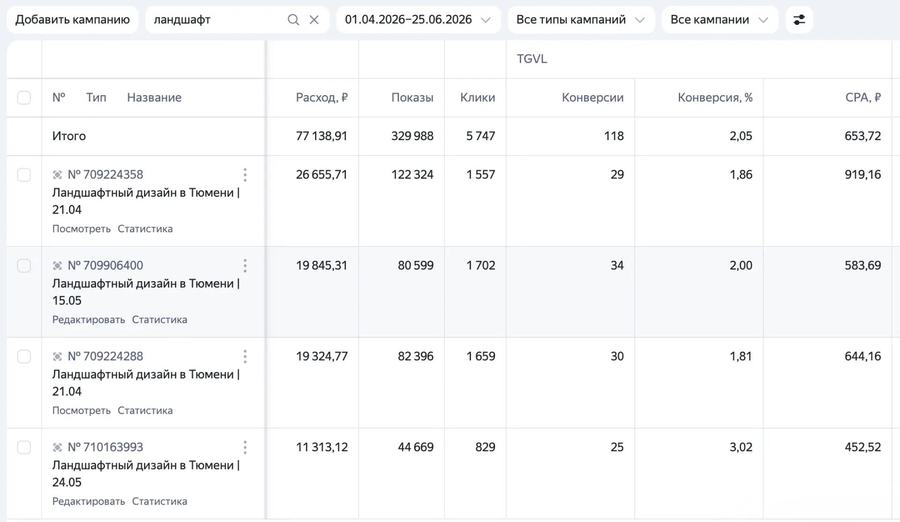The image size is (900, 522).
Task: Open the table settings sliders icon
Action: point(799,20)
